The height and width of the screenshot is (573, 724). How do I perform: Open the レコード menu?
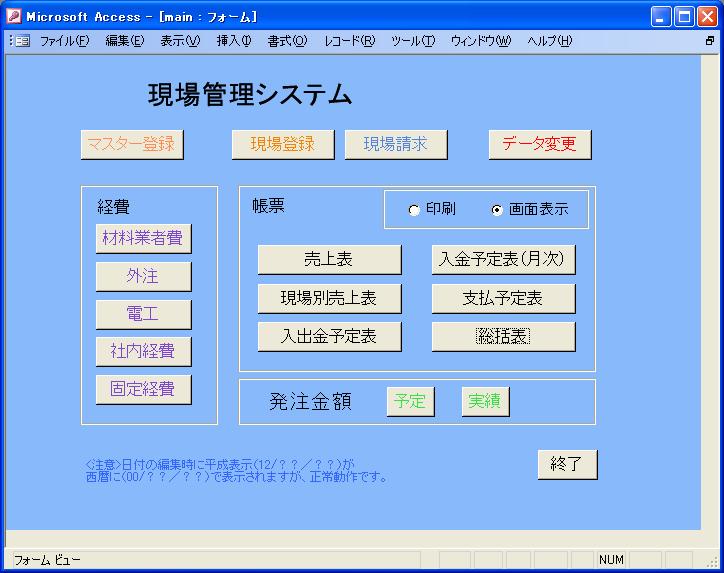tap(349, 41)
